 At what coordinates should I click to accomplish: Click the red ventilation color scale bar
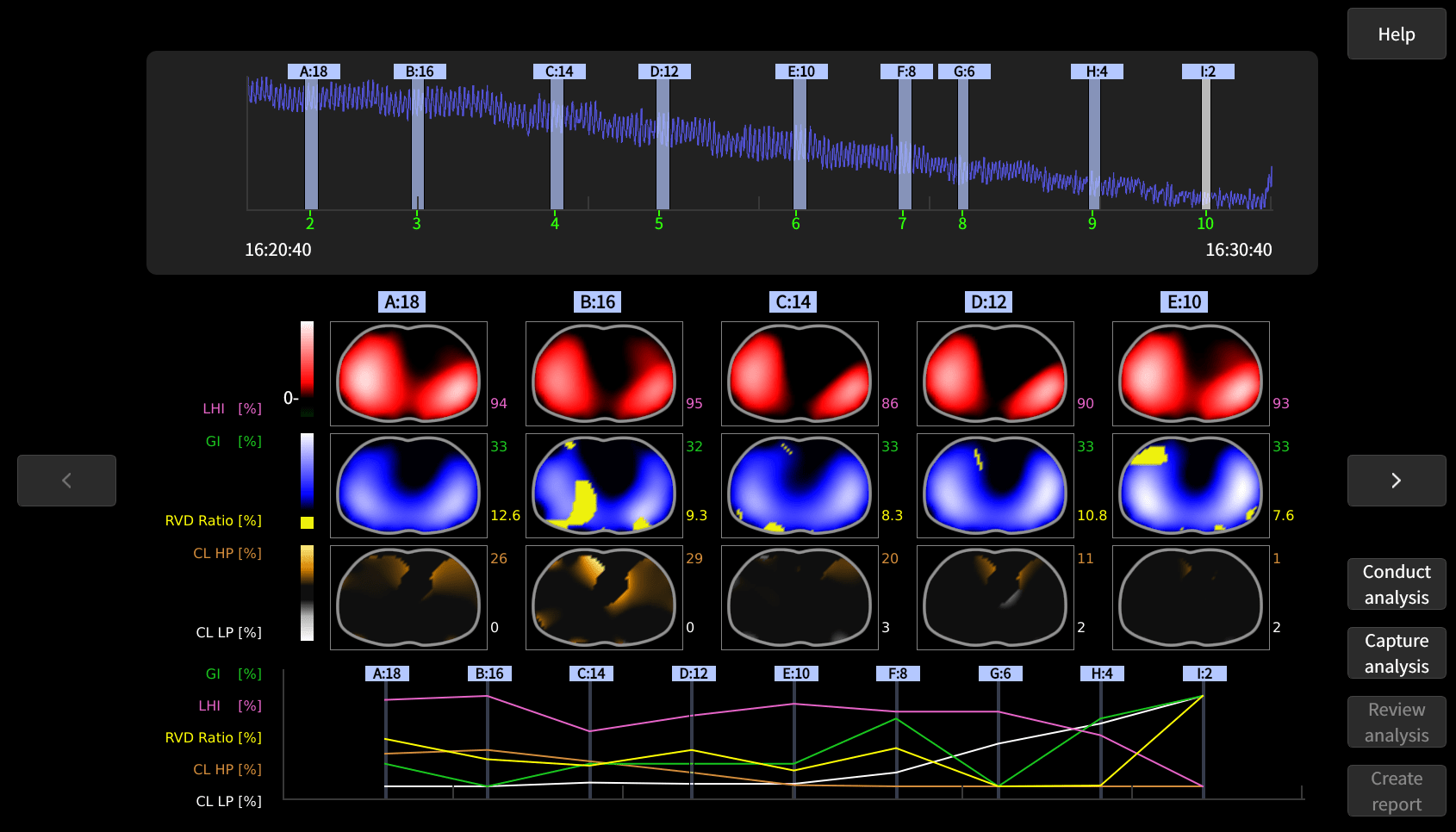(x=307, y=358)
